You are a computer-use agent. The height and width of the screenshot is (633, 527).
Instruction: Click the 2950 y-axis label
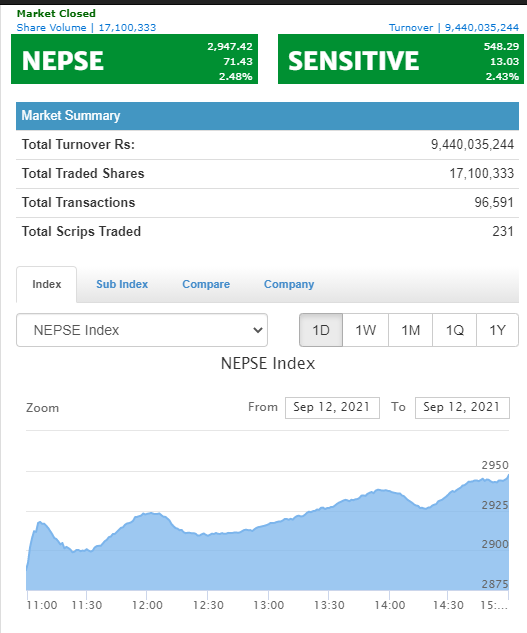click(495, 465)
